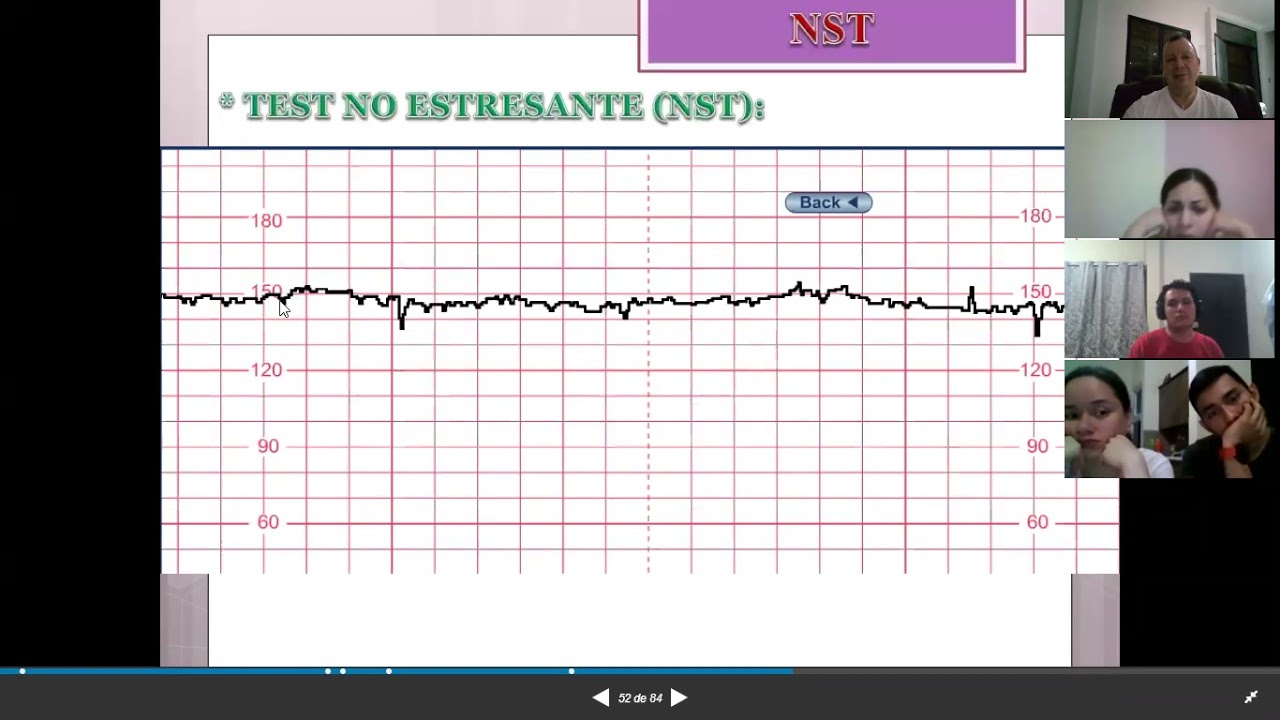Click the first chapter marker on the progress bar
The image size is (1280, 720).
(x=22, y=671)
